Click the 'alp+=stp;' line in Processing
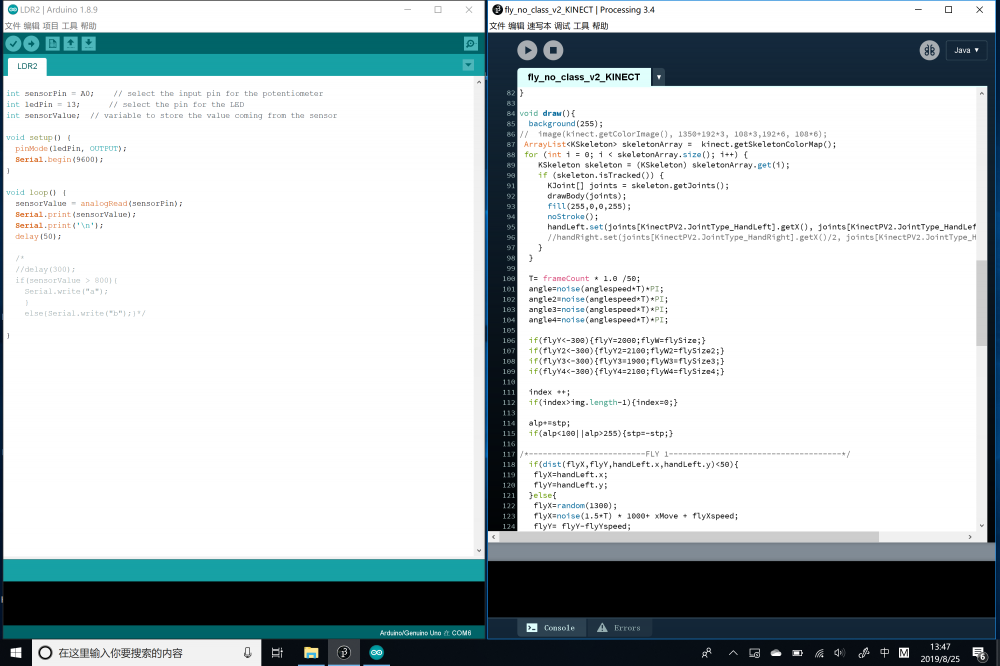This screenshot has width=1000, height=666. coord(550,423)
